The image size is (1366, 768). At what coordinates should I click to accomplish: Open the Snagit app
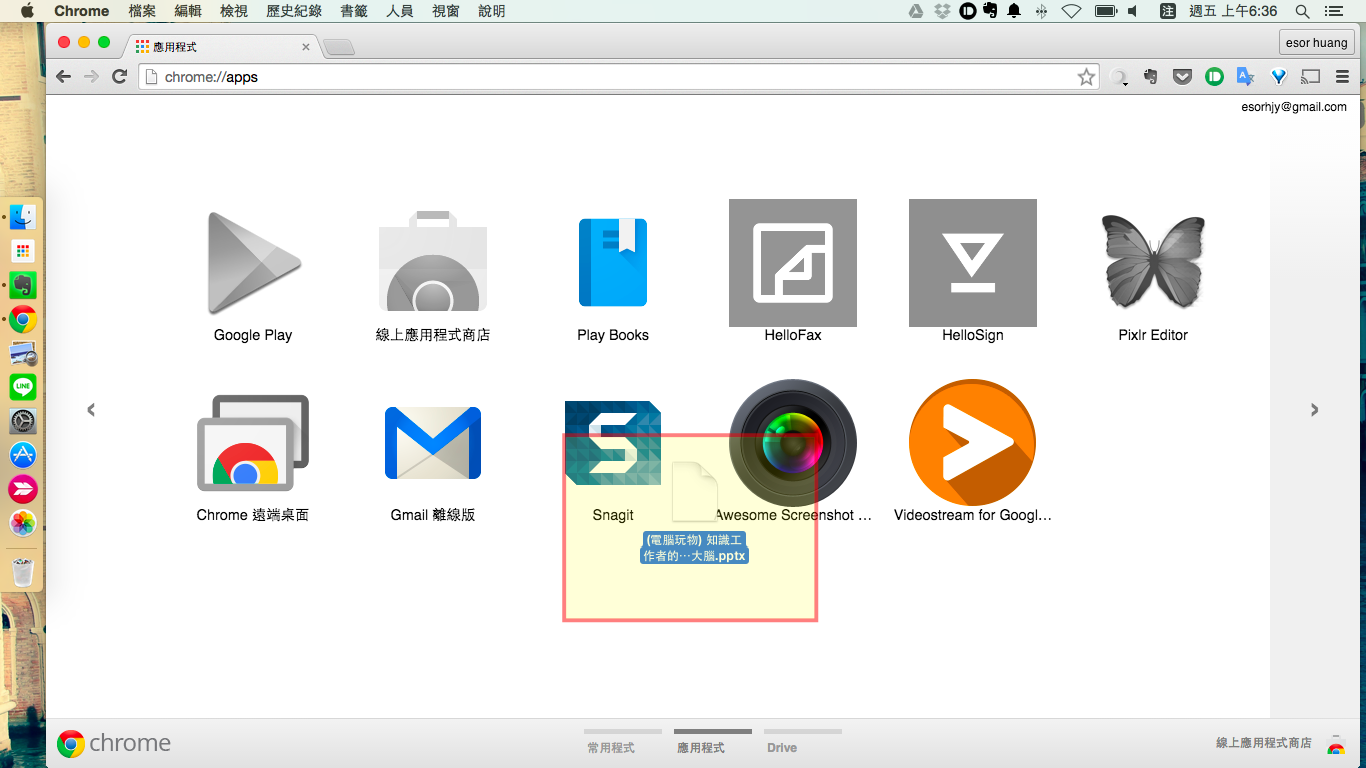coord(613,443)
